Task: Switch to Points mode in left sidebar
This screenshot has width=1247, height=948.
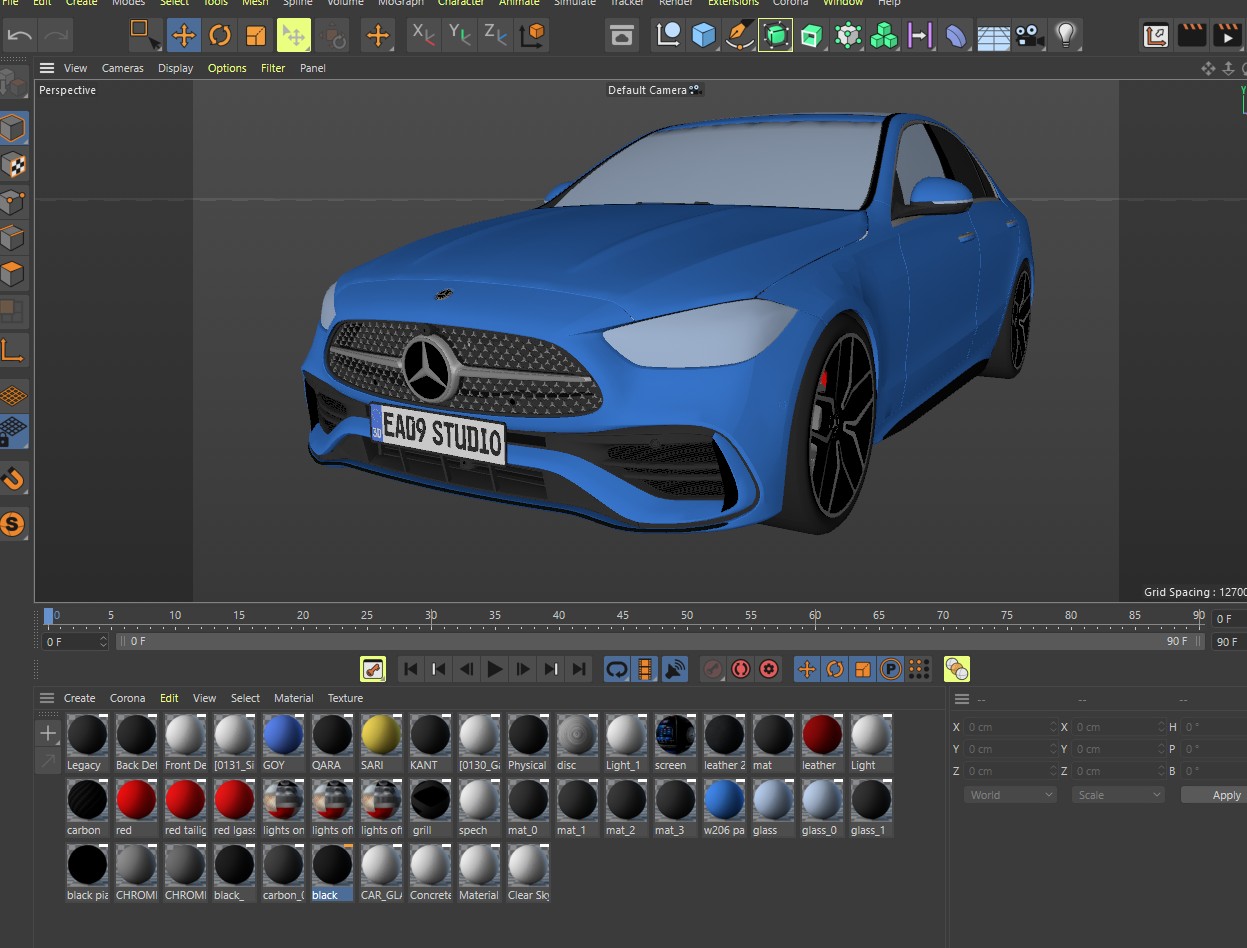Action: 13,201
